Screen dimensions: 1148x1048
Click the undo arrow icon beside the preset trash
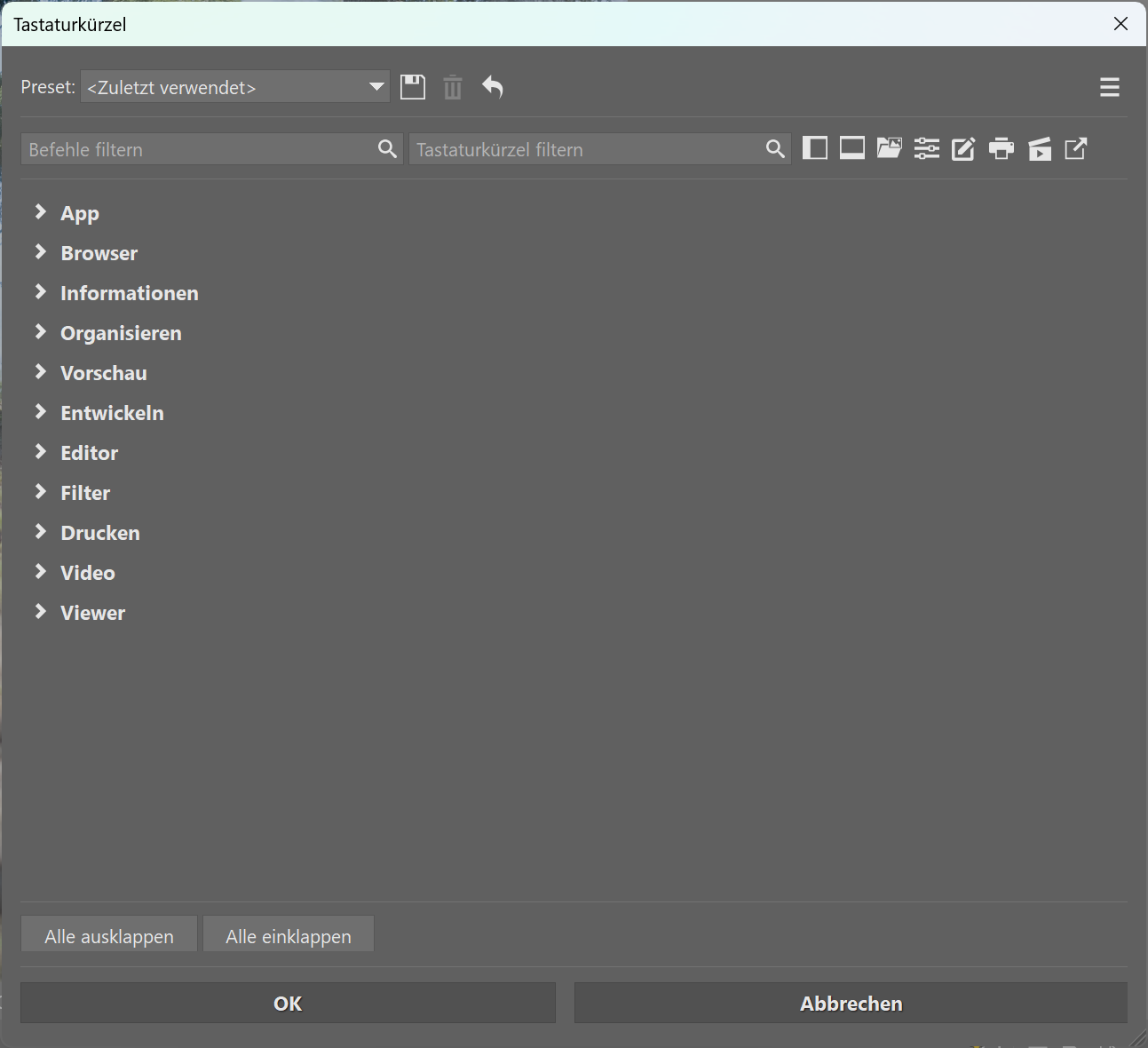pos(493,87)
